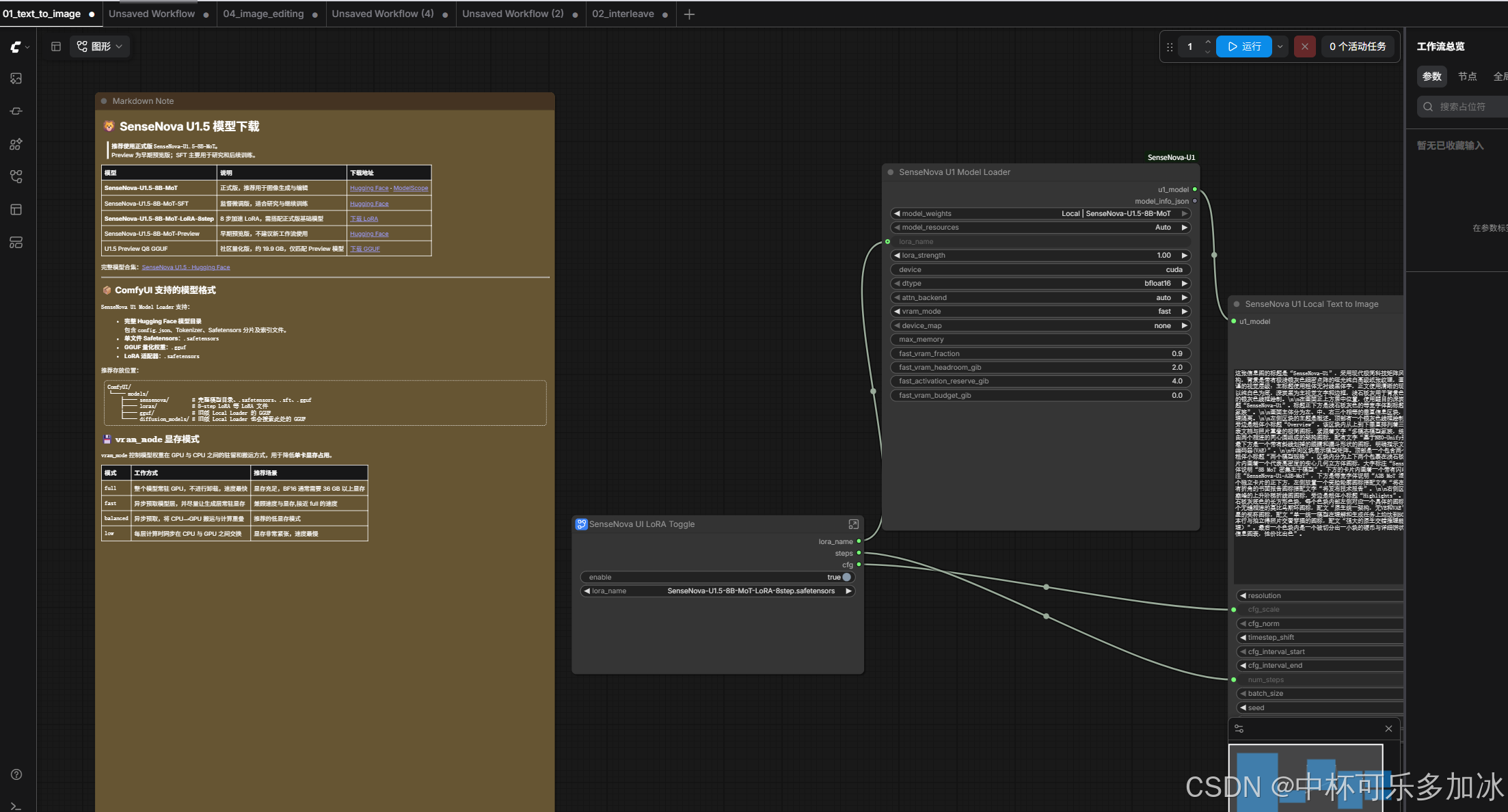Screen dimensions: 1508x812
Task: Open the device_map none selector
Action: 1040,326
